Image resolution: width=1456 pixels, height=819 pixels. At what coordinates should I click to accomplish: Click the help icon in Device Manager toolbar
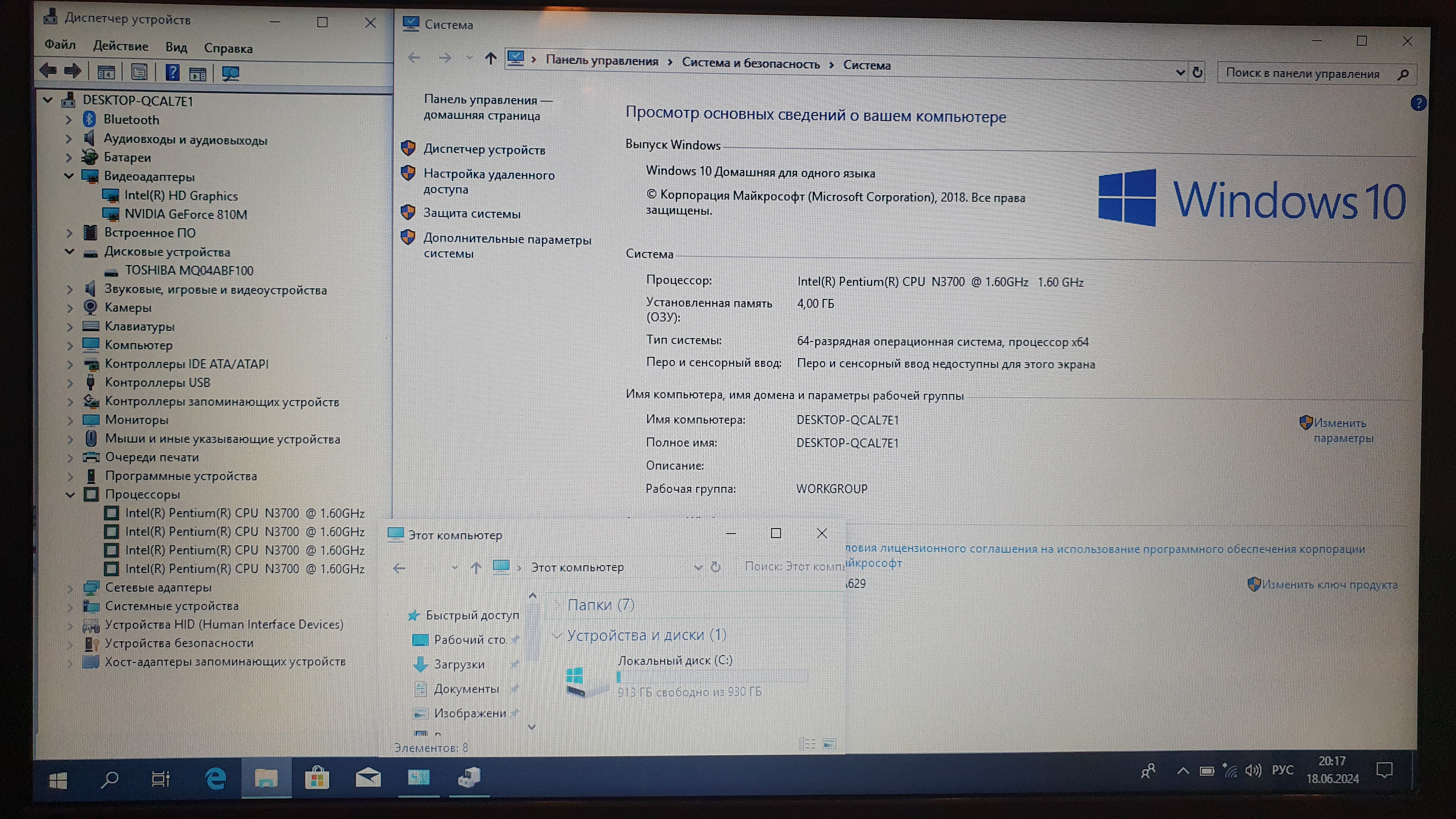tap(172, 72)
